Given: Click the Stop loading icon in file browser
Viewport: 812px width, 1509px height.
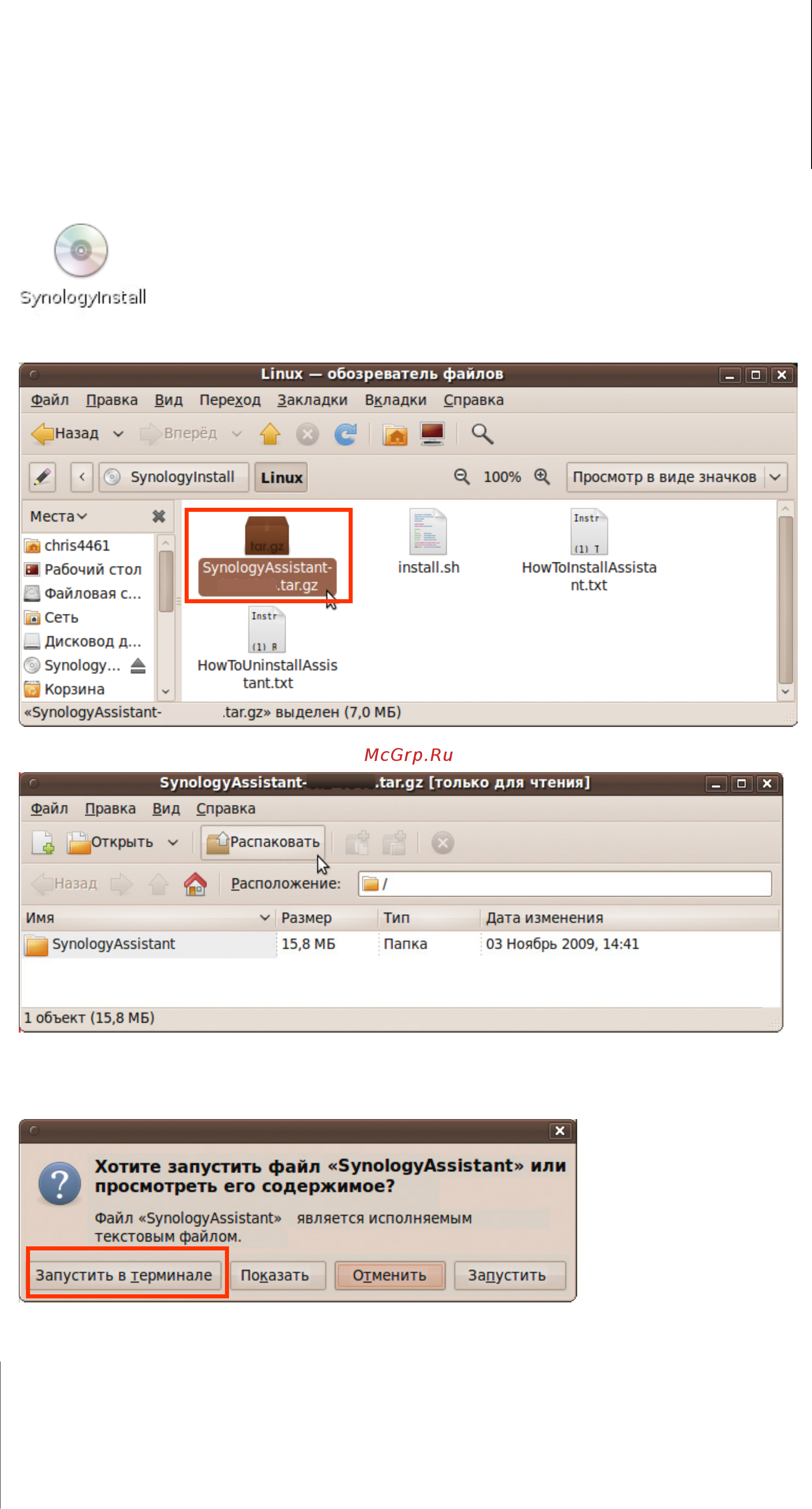Looking at the screenshot, I should 307,434.
